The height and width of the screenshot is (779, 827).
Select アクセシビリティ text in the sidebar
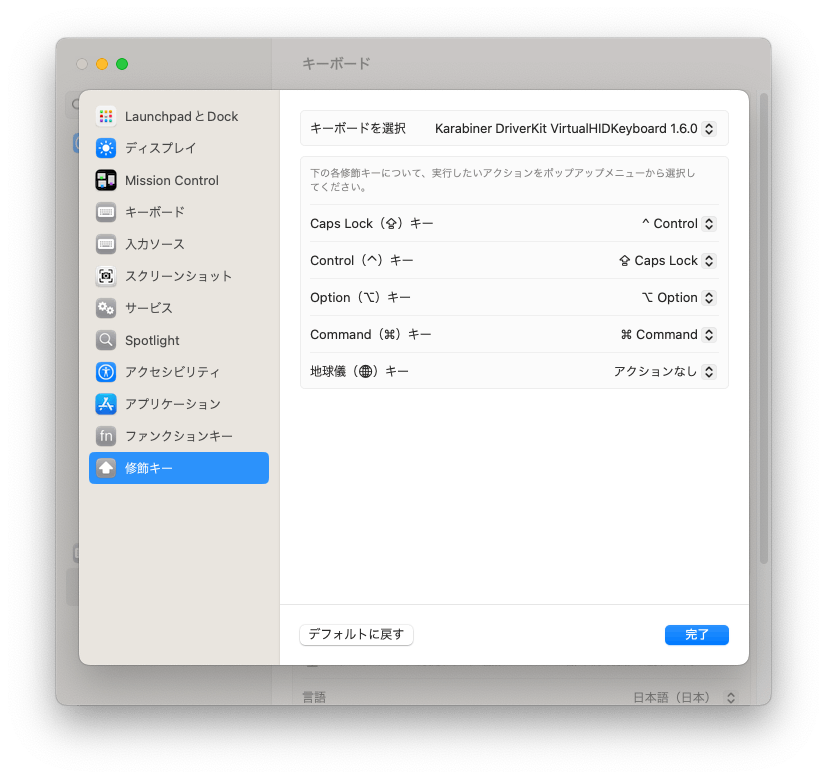172,372
